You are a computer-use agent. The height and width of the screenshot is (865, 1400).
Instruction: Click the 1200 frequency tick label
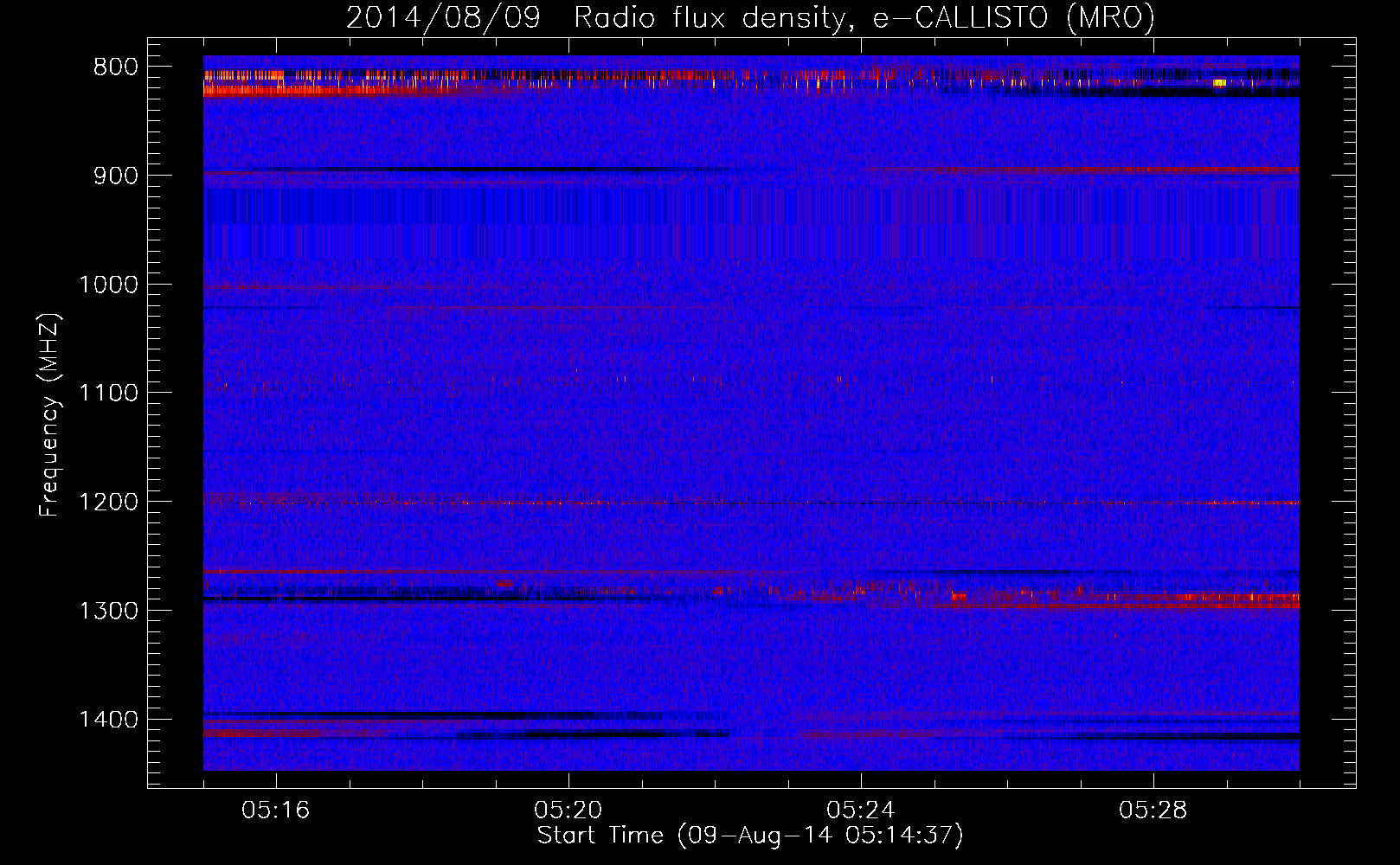pos(108,503)
